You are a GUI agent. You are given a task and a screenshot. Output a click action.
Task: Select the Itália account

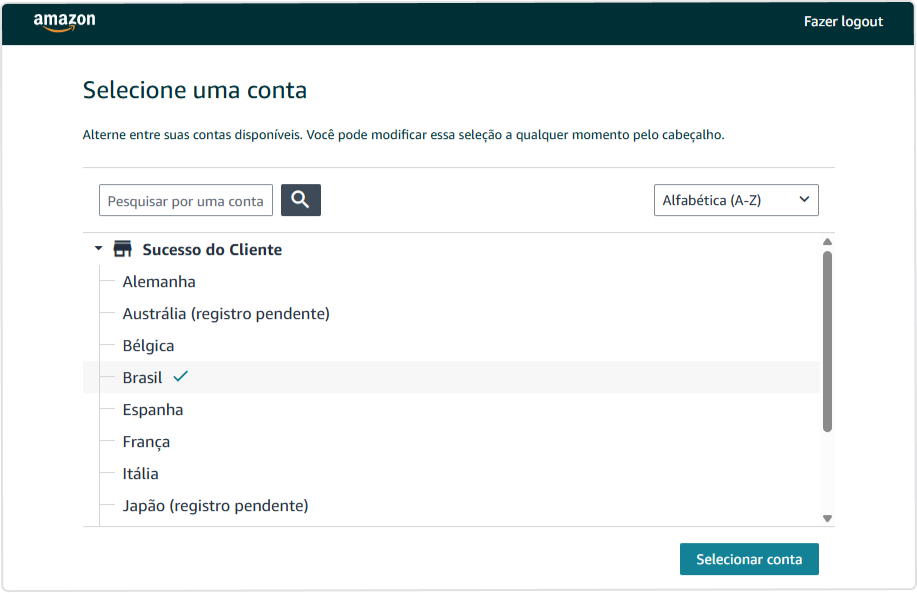coord(140,473)
